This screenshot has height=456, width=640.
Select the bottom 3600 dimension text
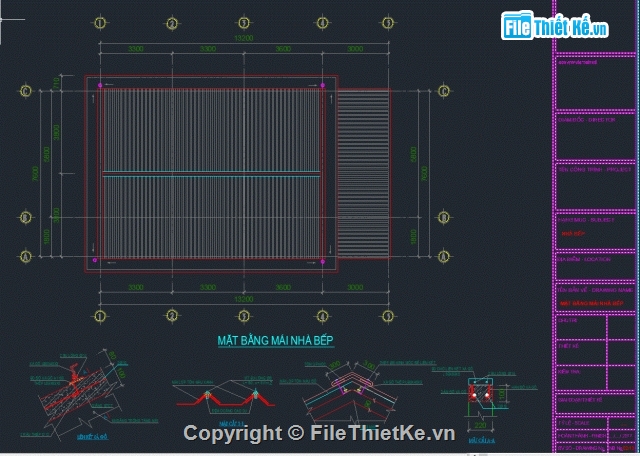pyautogui.click(x=283, y=287)
